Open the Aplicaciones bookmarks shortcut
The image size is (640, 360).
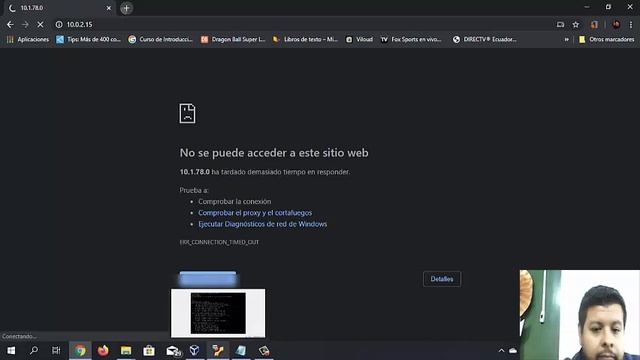[28, 40]
